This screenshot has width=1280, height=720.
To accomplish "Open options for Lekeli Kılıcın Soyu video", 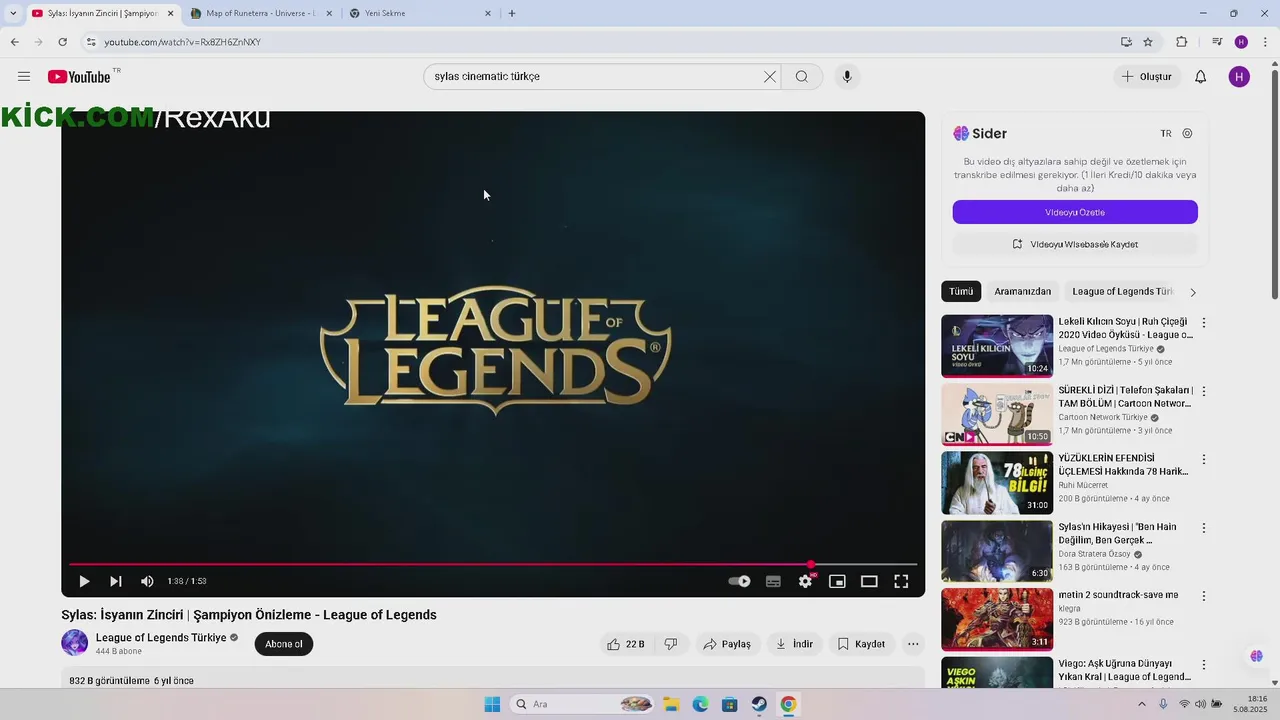I will point(1204,323).
